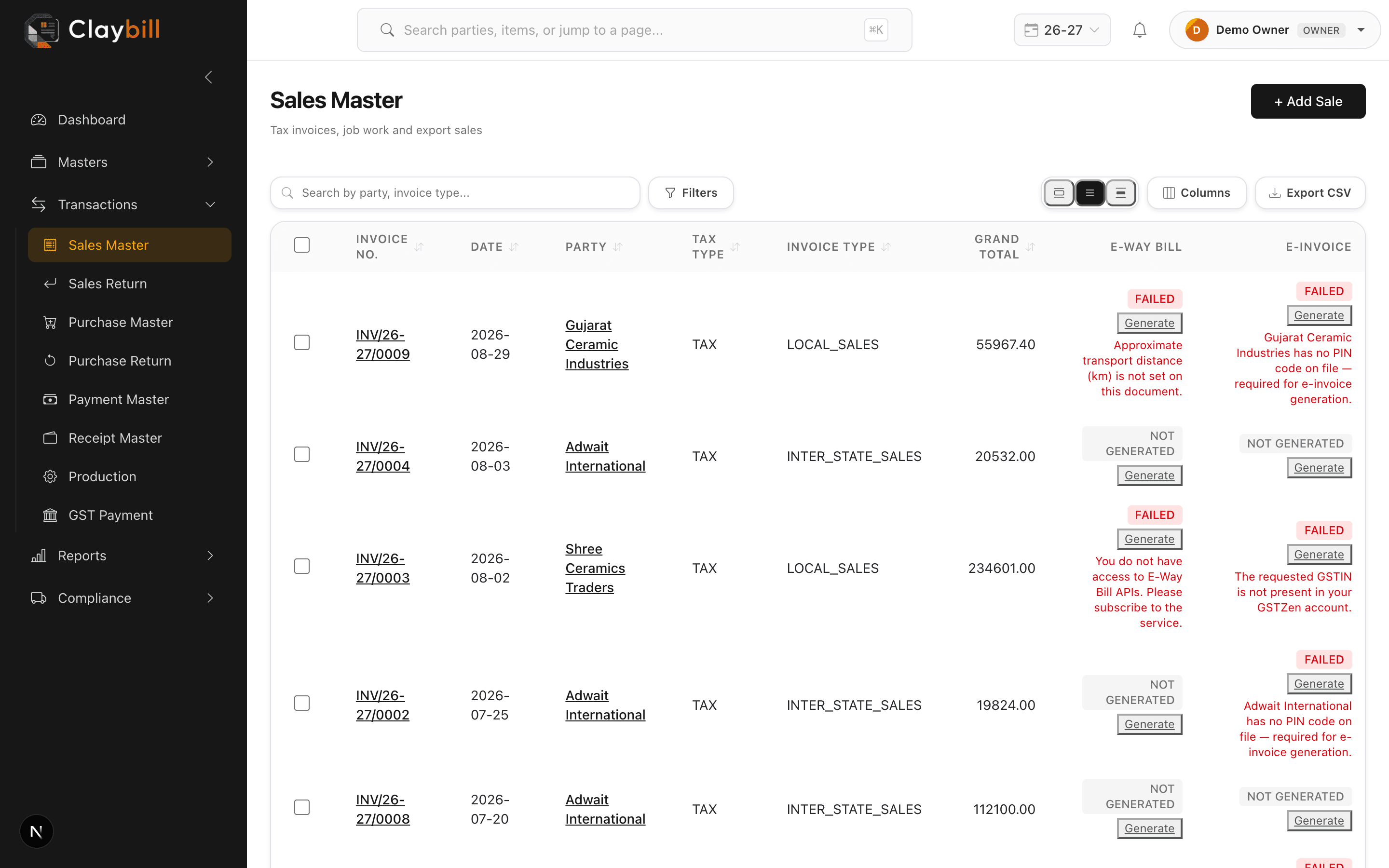The height and width of the screenshot is (868, 1389).
Task: Click the Compliance truck icon
Action: [39, 598]
